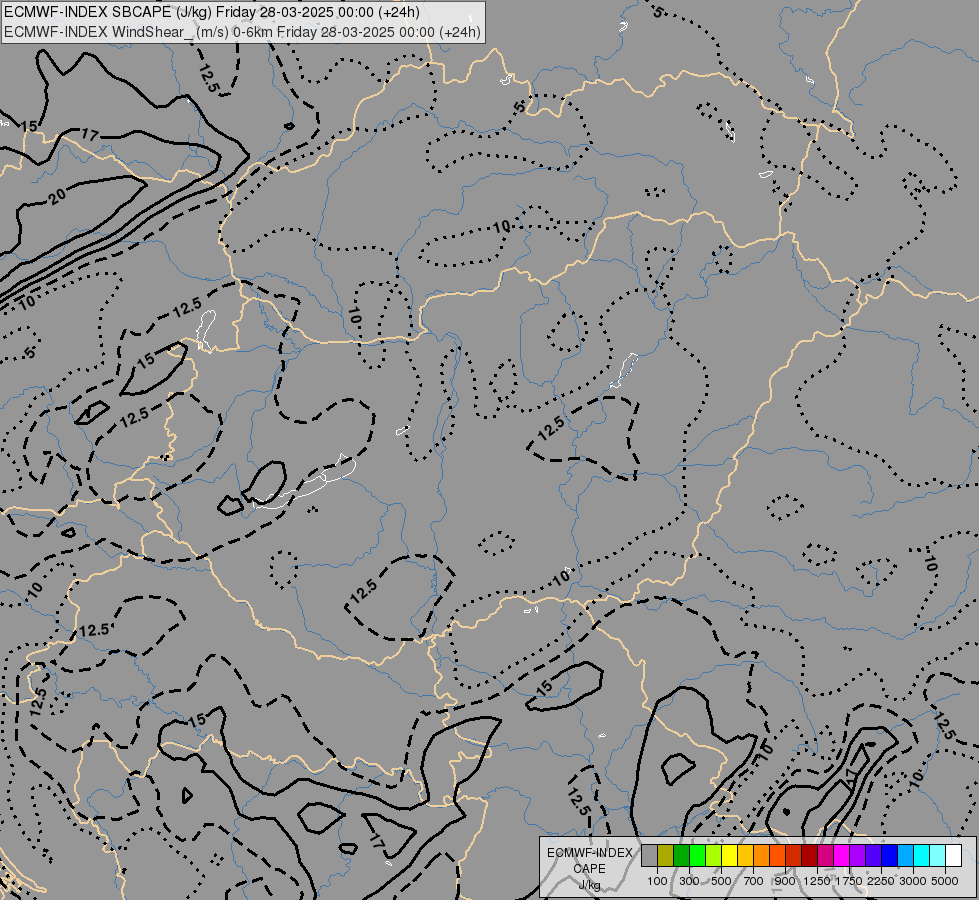Click the legend value label 900

(x=785, y=881)
